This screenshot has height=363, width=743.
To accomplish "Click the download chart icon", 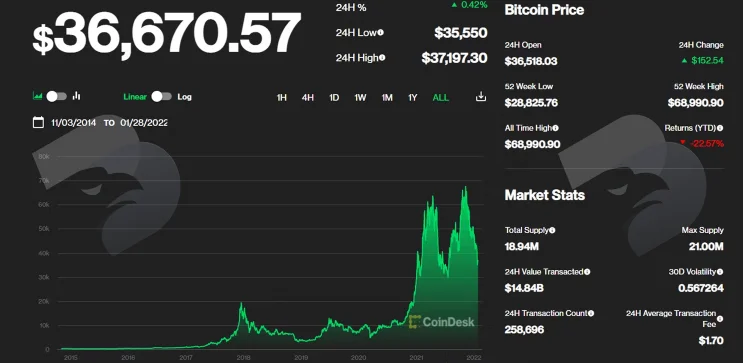I will click(x=480, y=97).
